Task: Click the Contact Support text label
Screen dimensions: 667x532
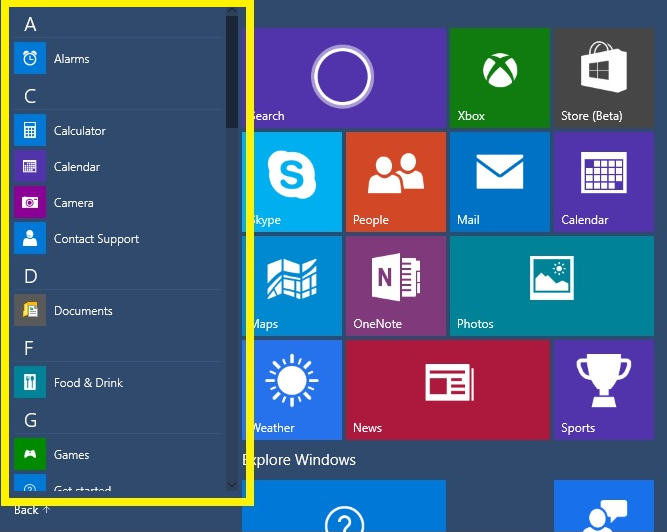Action: click(x=96, y=239)
